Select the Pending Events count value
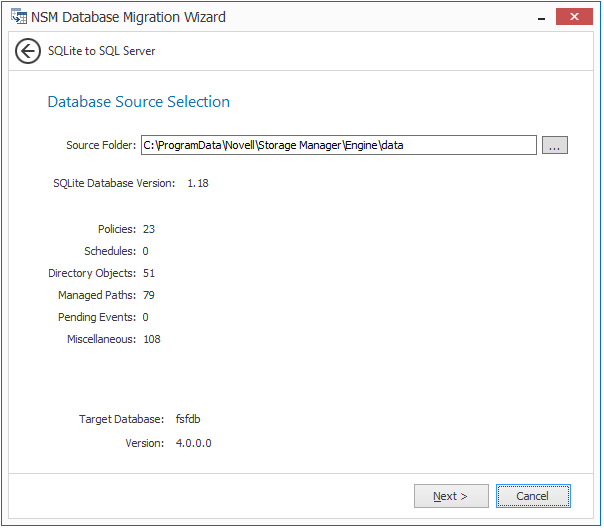The image size is (604, 528). click(145, 317)
